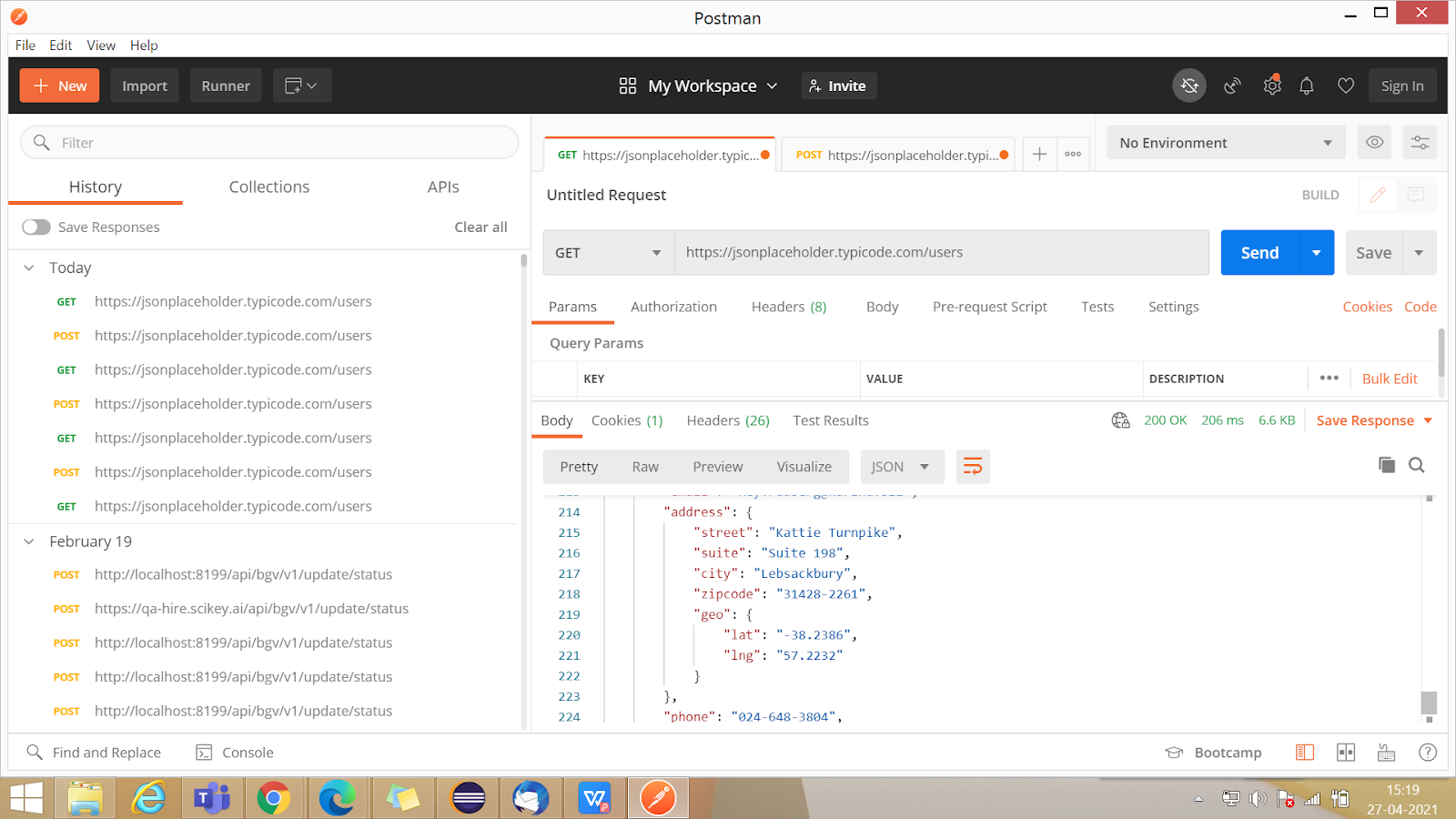Open Google Chrome from the taskbar
Screen dimensions: 1456x819
tap(273, 798)
